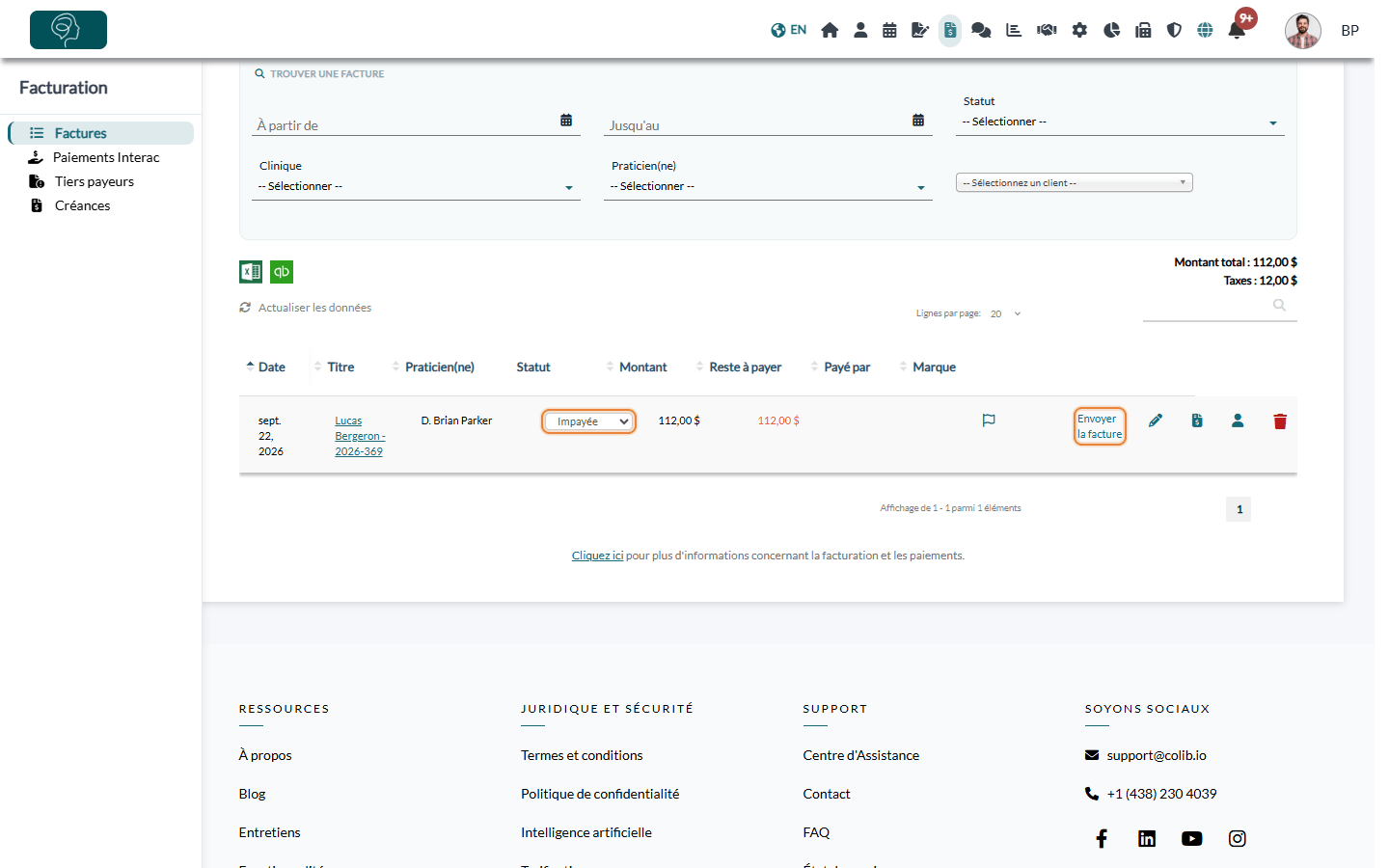Viewport: 1389px width, 868px height.
Task: Open the Clinique dropdown
Action: (416, 187)
